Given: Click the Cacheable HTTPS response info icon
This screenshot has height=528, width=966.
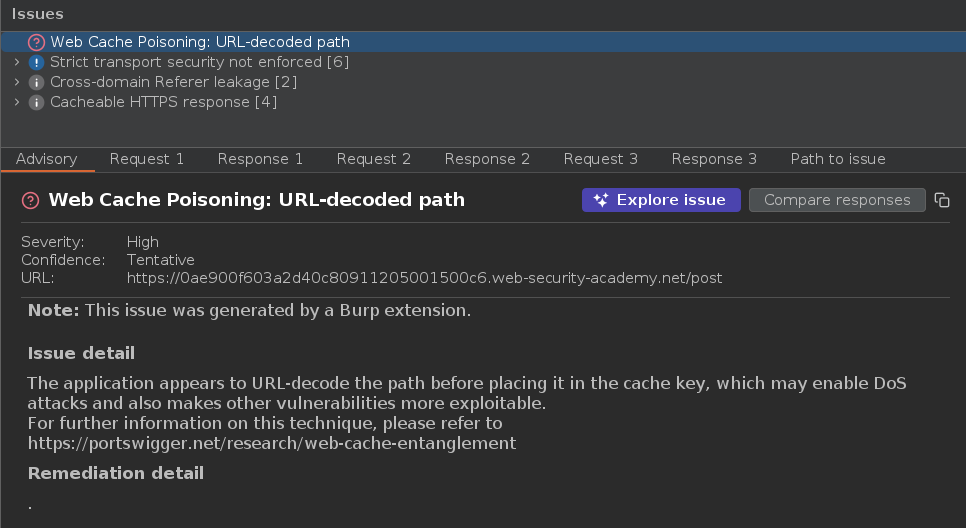Looking at the screenshot, I should [37, 102].
